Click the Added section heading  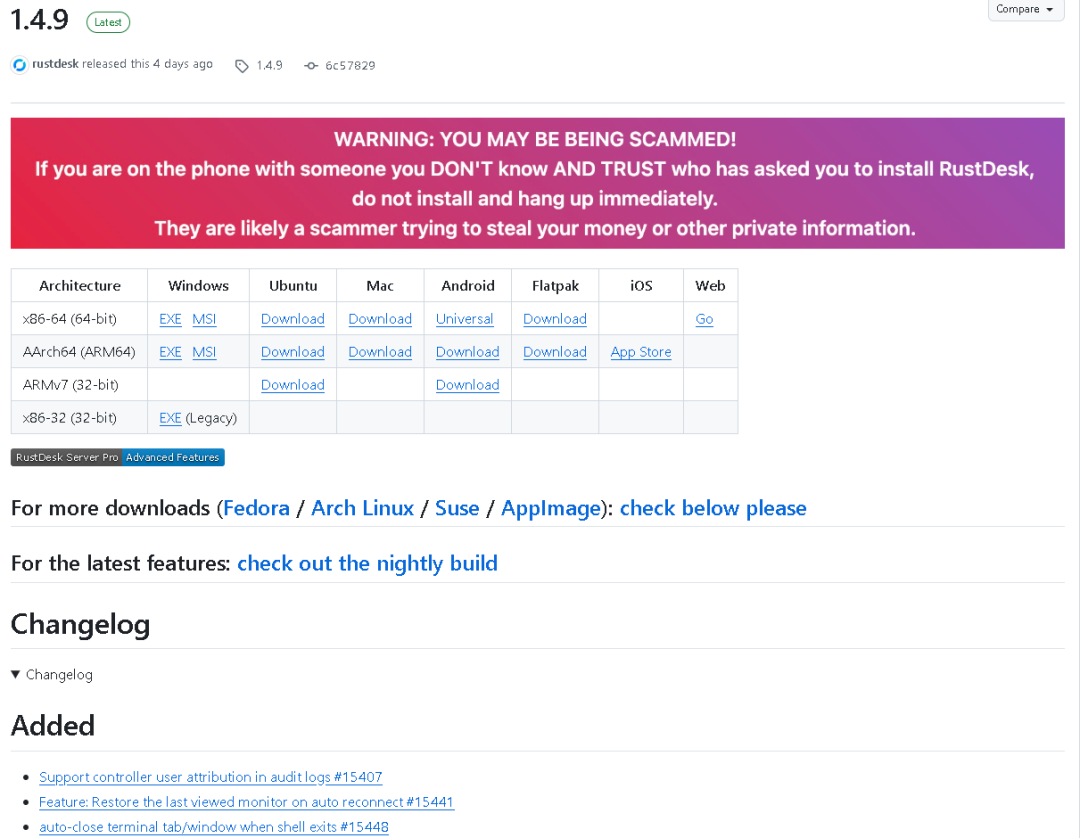(x=53, y=726)
